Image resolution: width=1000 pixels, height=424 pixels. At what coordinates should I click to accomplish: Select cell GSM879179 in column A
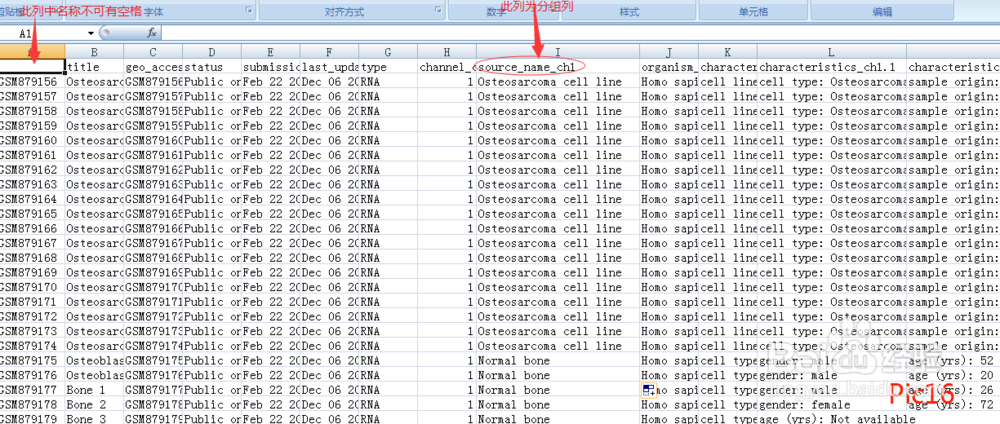coord(33,419)
